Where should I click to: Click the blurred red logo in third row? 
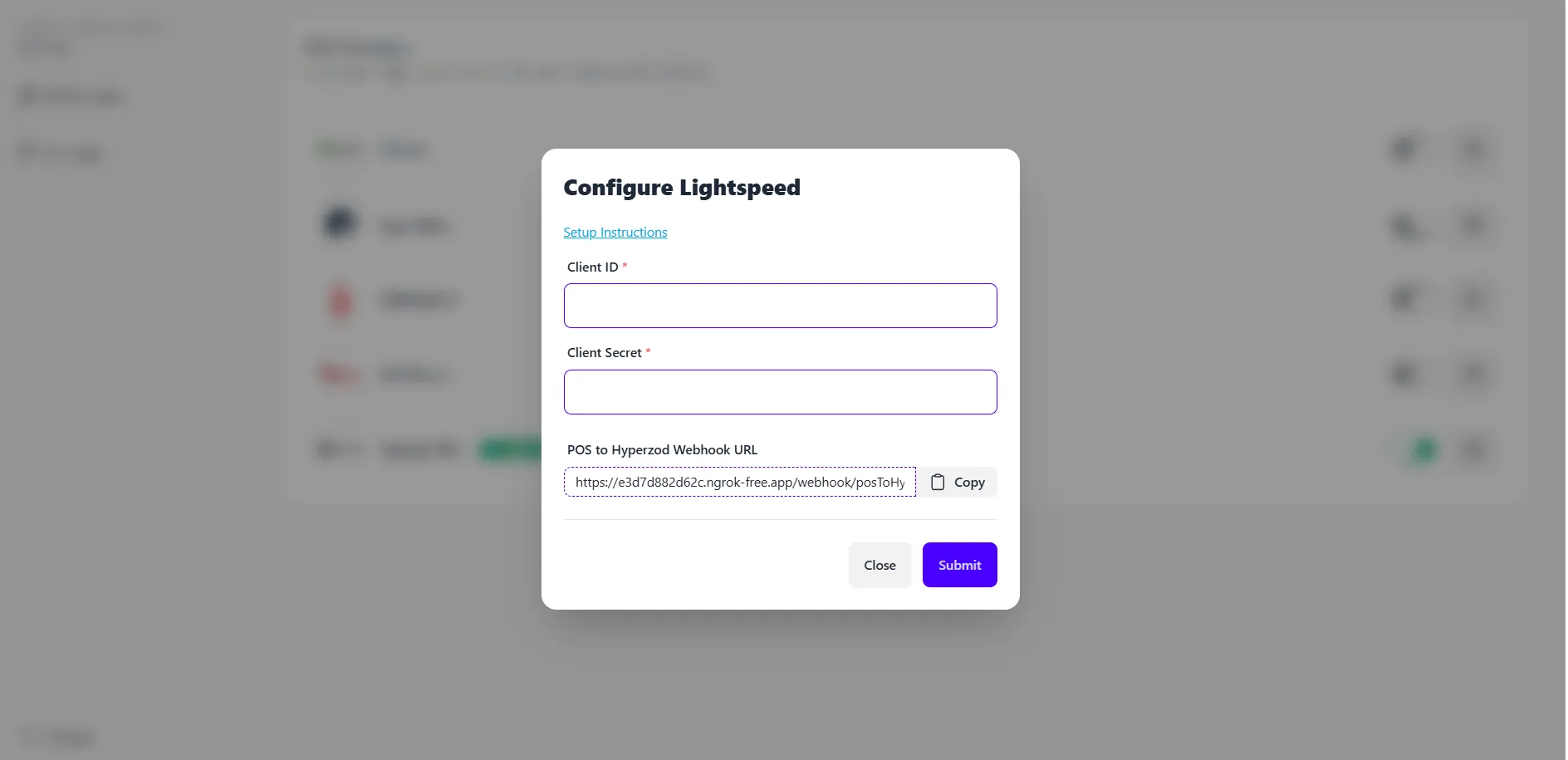coord(341,300)
